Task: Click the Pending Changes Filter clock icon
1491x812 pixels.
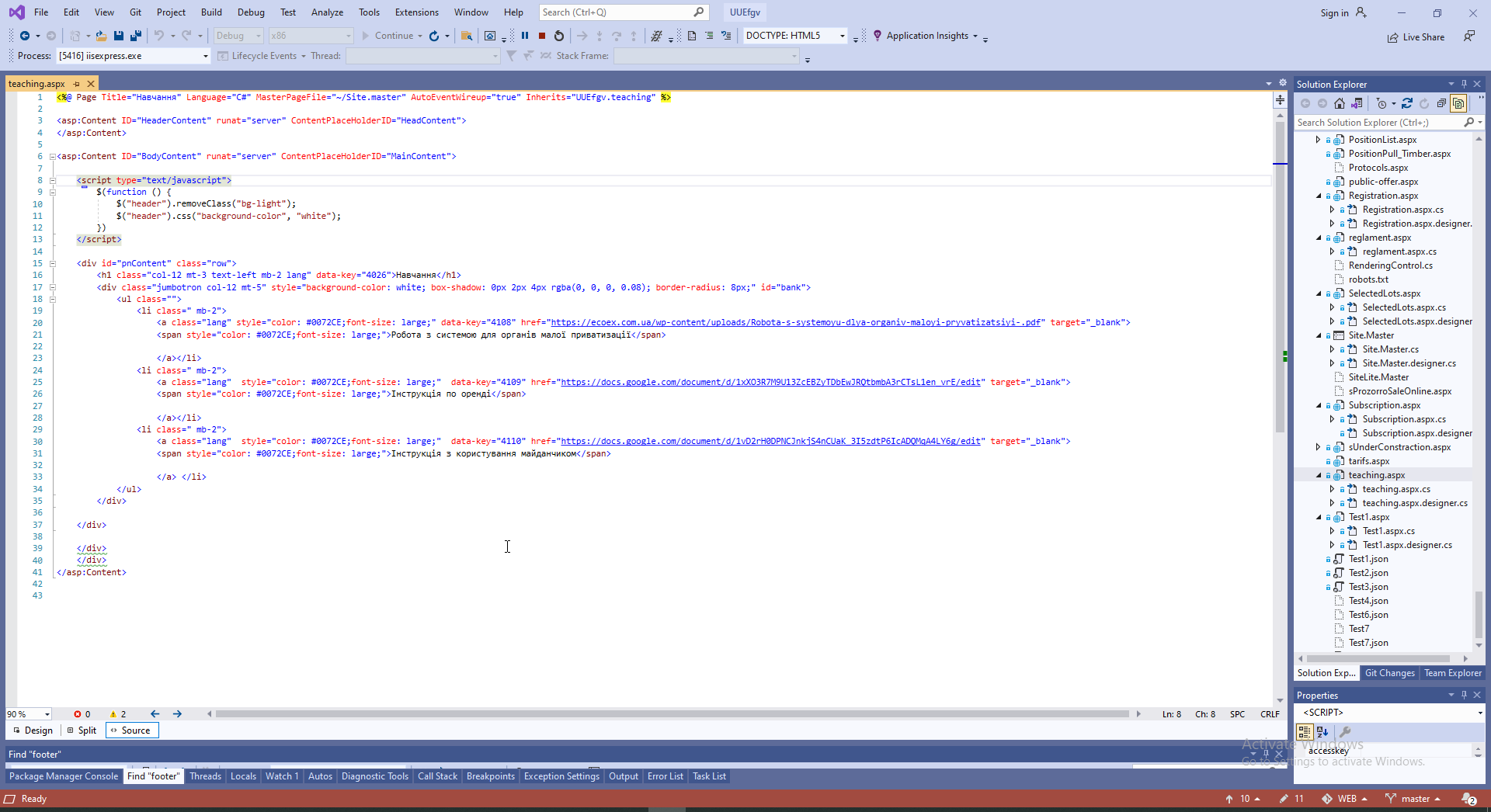Action: coord(1381,103)
